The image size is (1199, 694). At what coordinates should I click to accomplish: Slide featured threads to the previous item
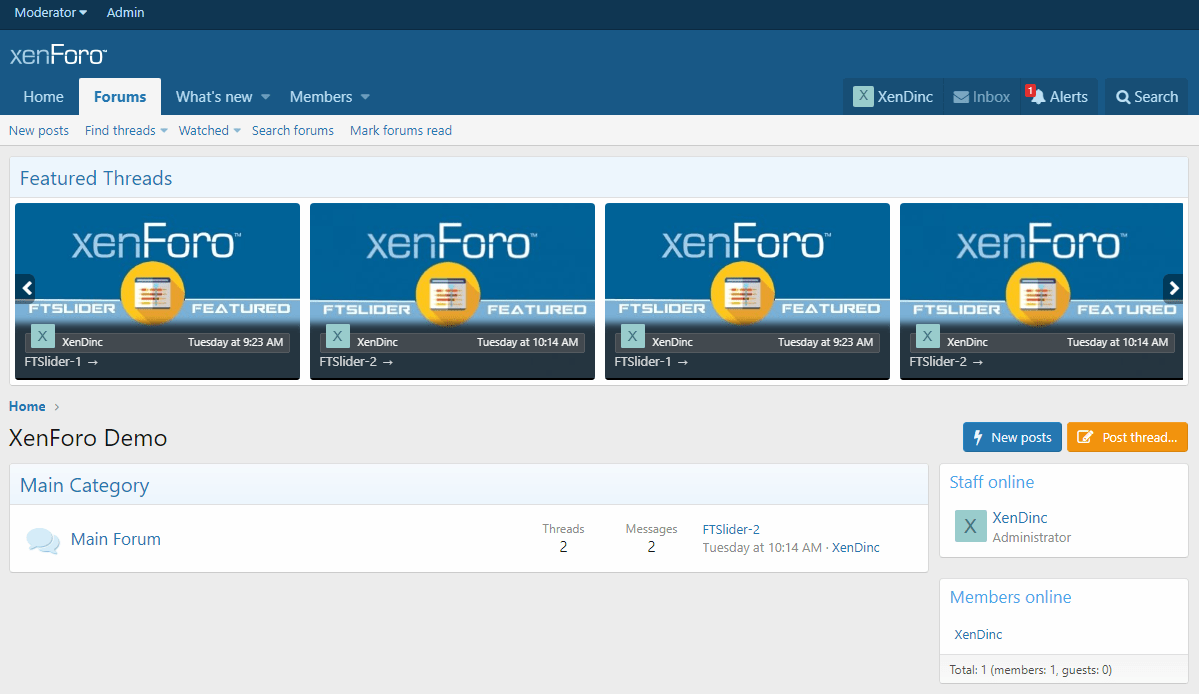tap(26, 288)
